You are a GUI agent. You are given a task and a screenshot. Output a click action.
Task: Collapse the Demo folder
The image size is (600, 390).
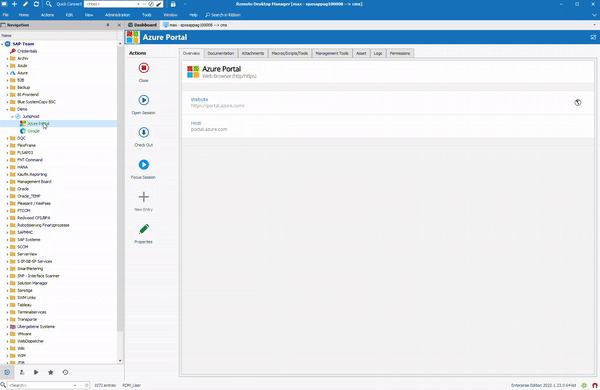[7, 109]
